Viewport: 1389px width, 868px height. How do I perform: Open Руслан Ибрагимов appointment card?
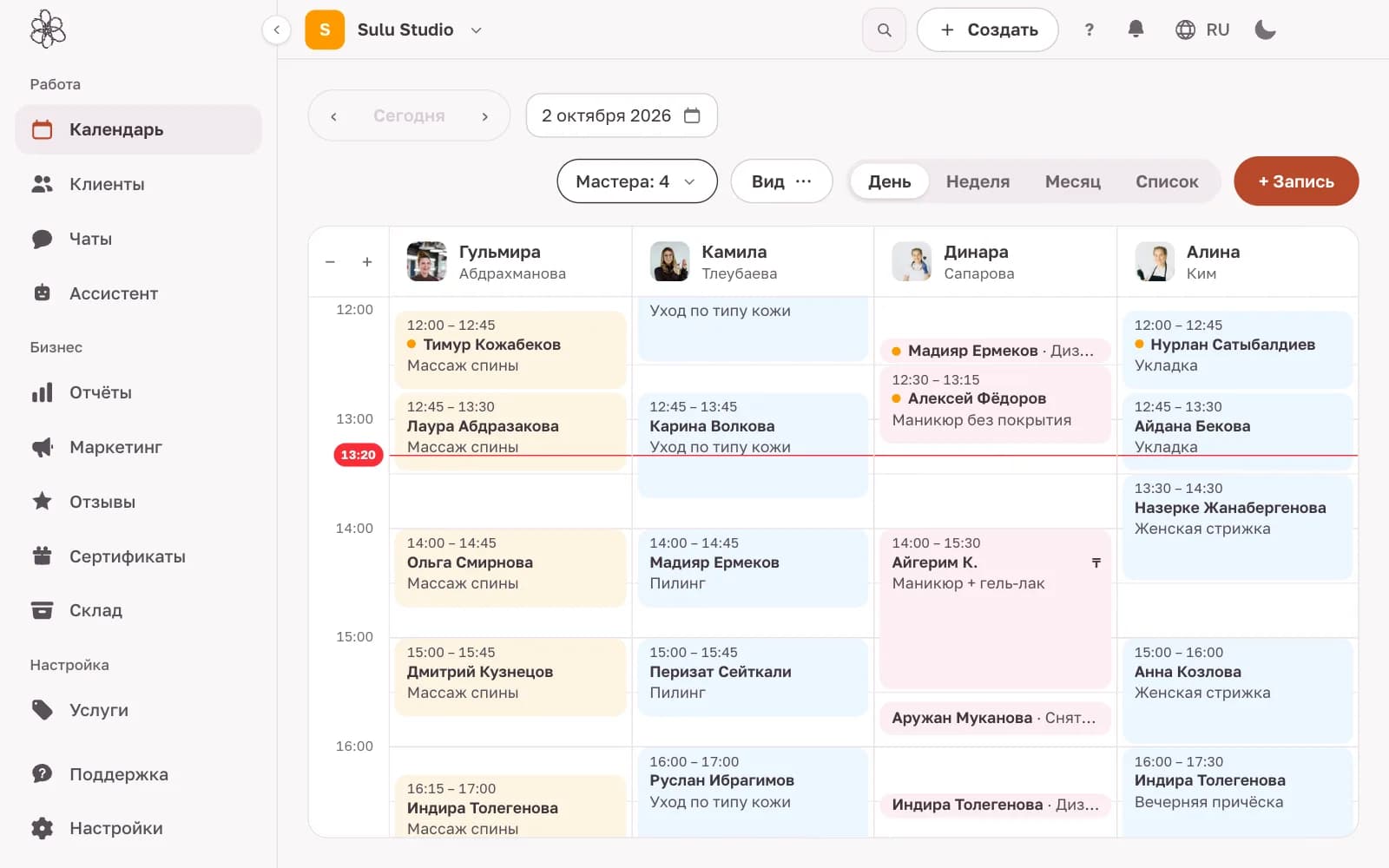click(753, 792)
